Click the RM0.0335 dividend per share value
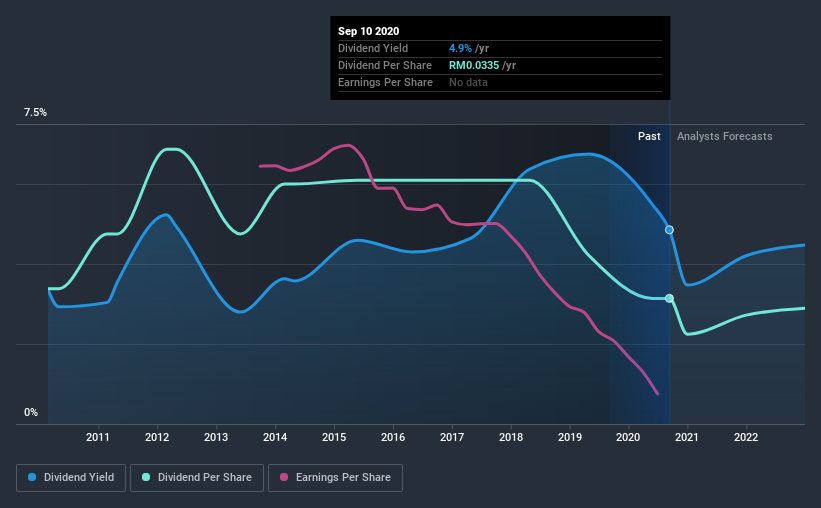This screenshot has width=821, height=508. tap(474, 65)
